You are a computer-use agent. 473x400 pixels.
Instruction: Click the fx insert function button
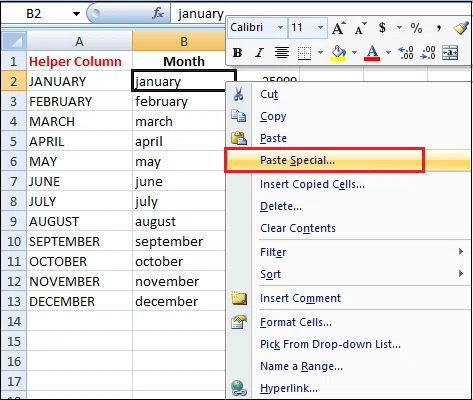coord(158,13)
